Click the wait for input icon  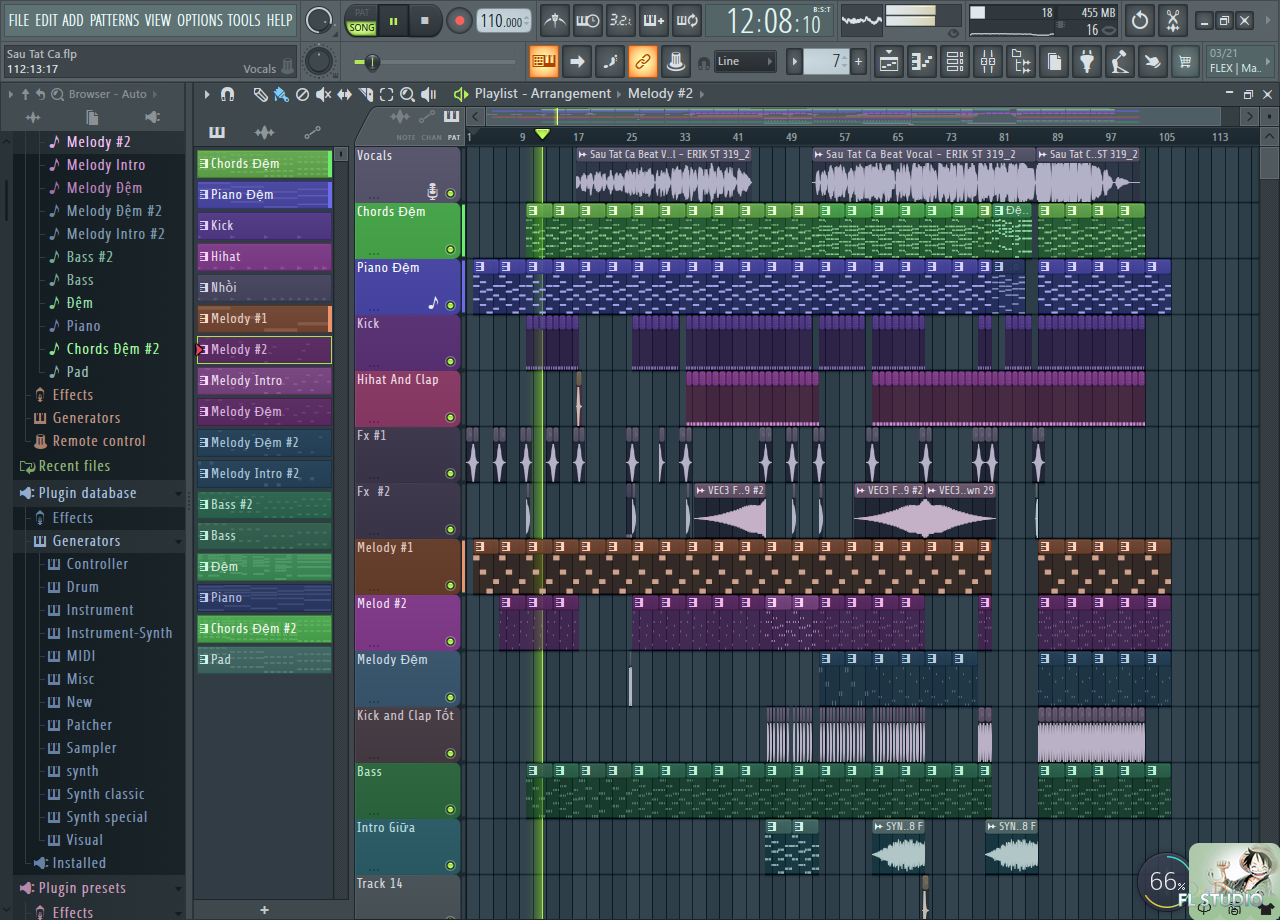(588, 20)
